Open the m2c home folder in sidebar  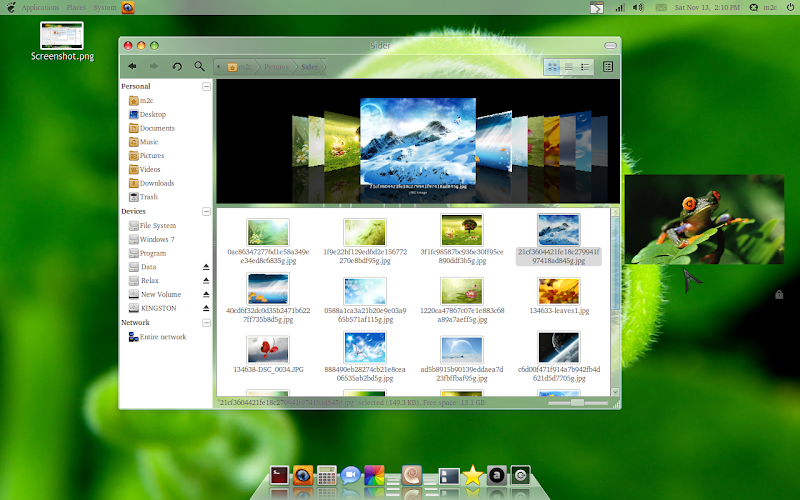[141, 101]
